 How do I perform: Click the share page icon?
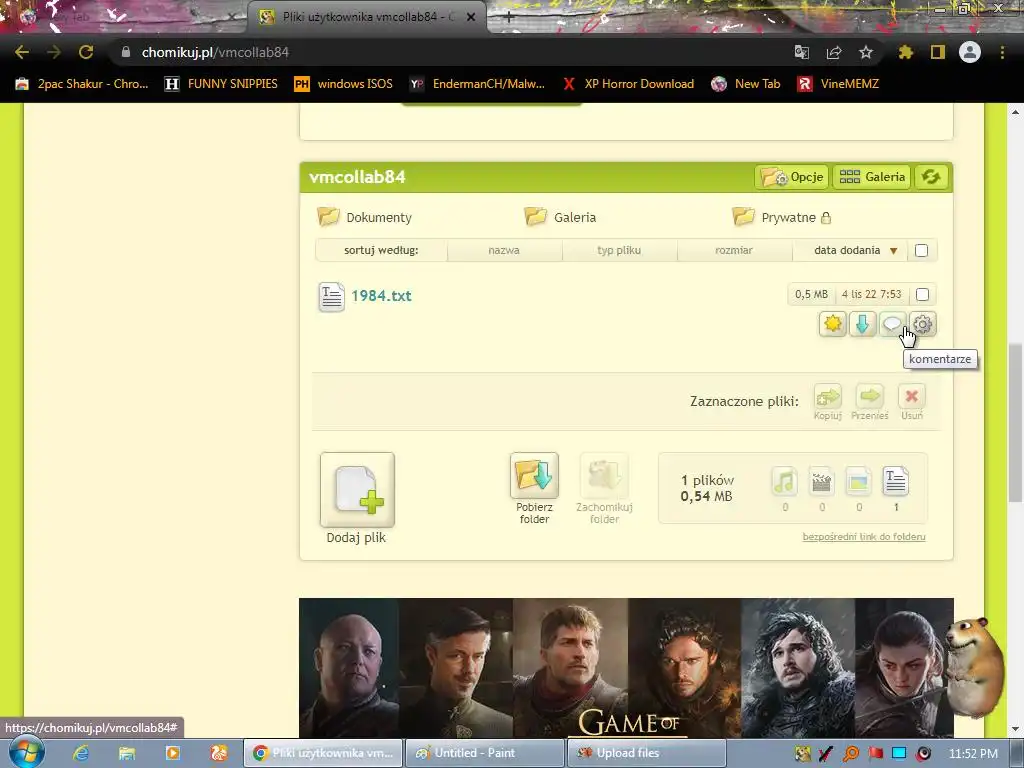(x=834, y=52)
